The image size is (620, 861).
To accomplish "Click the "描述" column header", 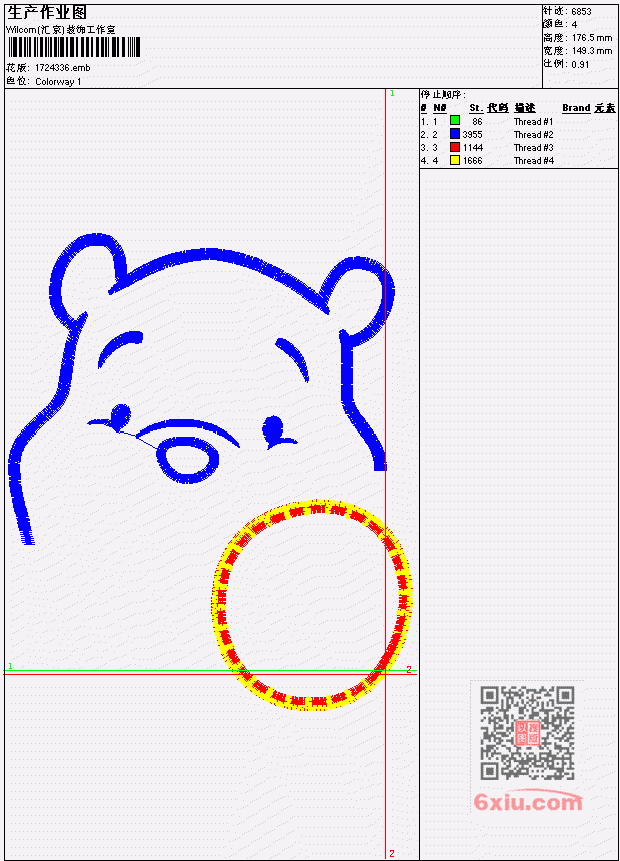I will pyautogui.click(x=524, y=108).
